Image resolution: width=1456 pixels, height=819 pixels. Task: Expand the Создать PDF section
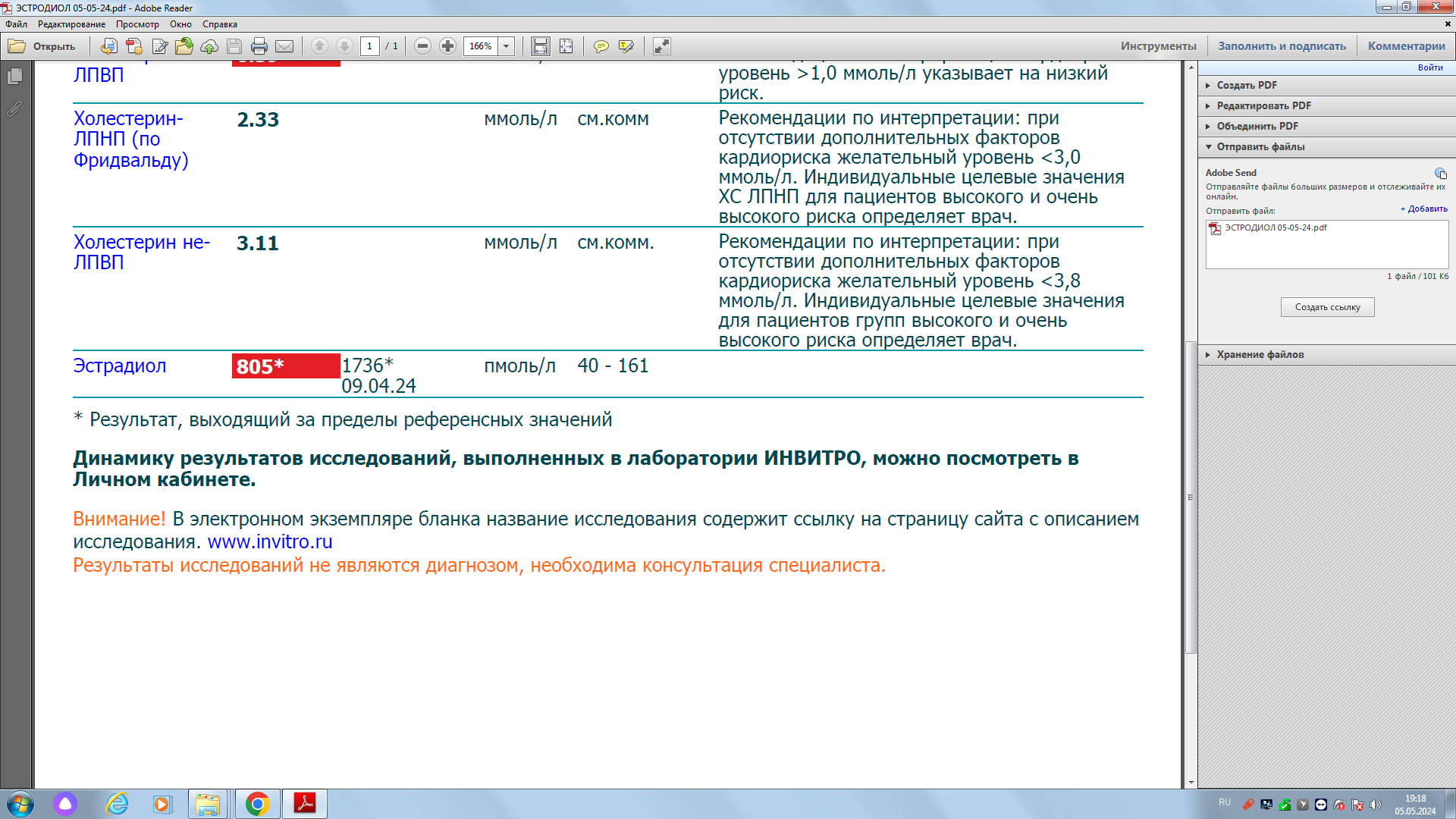[1247, 85]
